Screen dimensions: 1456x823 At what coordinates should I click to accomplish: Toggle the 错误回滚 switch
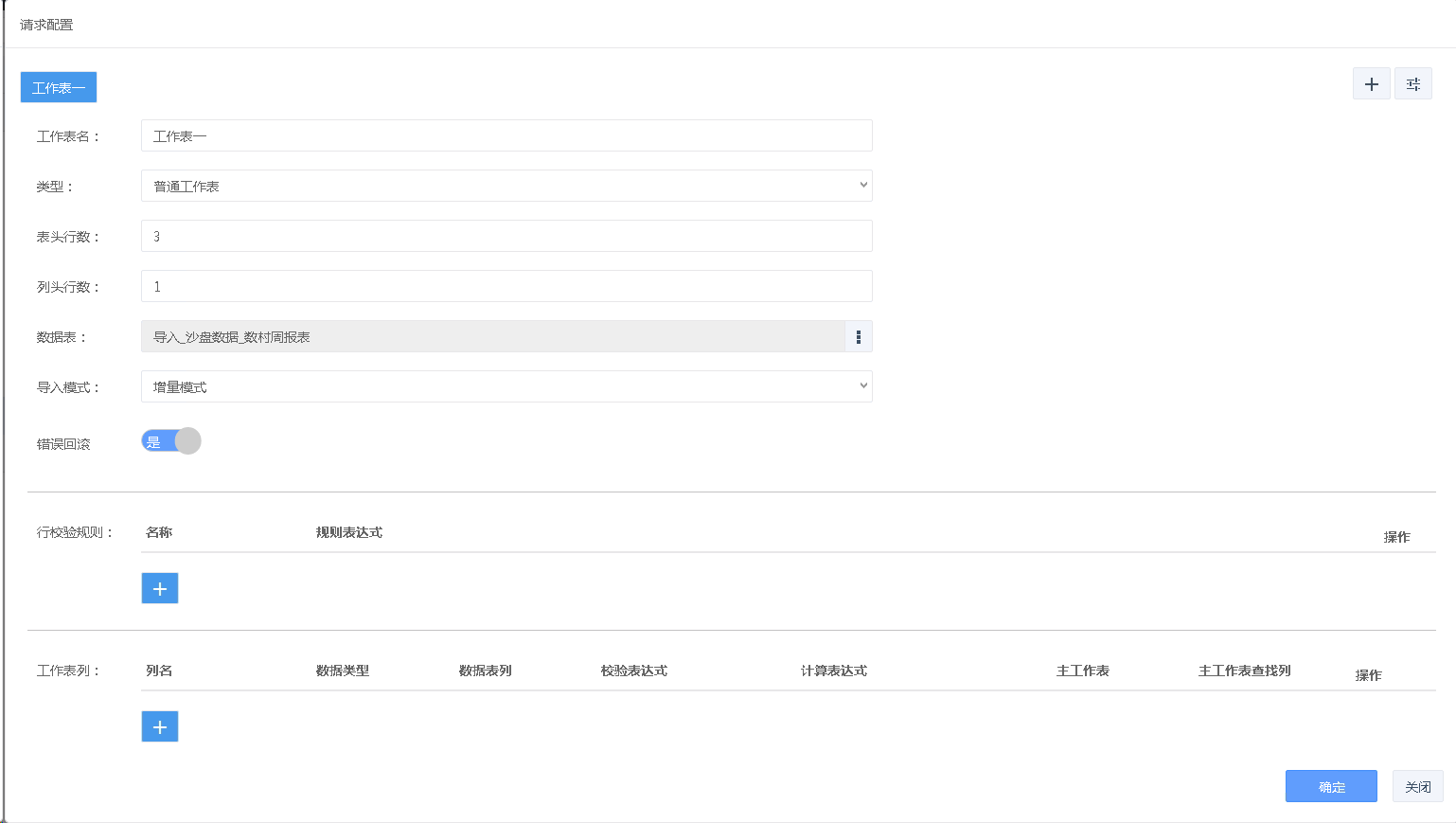(171, 441)
